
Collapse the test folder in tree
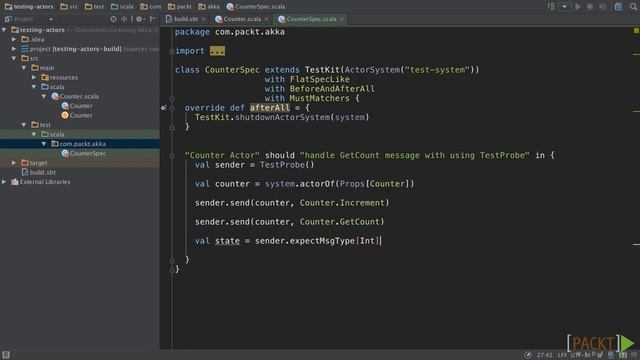24,125
